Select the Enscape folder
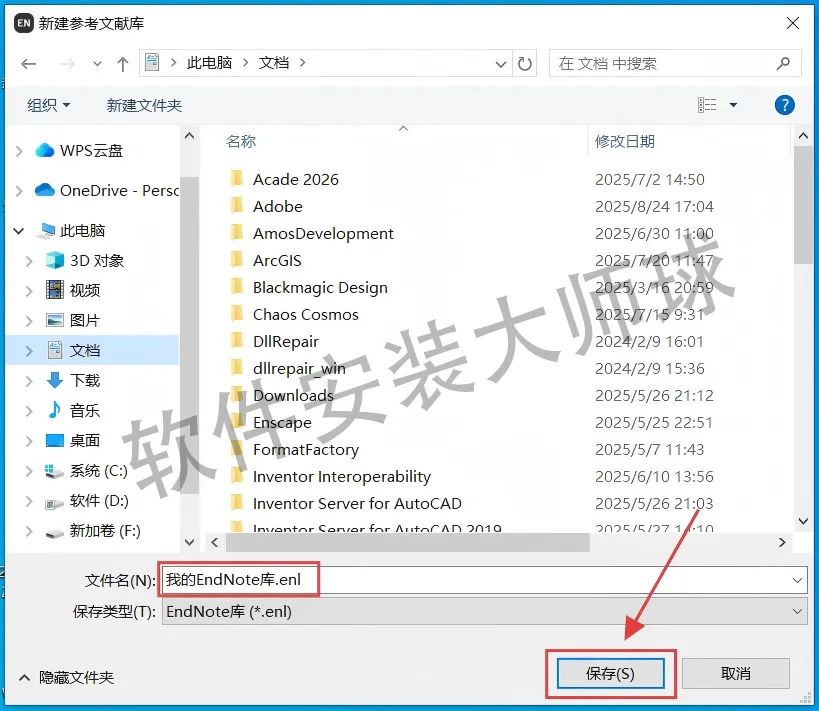 click(271, 423)
